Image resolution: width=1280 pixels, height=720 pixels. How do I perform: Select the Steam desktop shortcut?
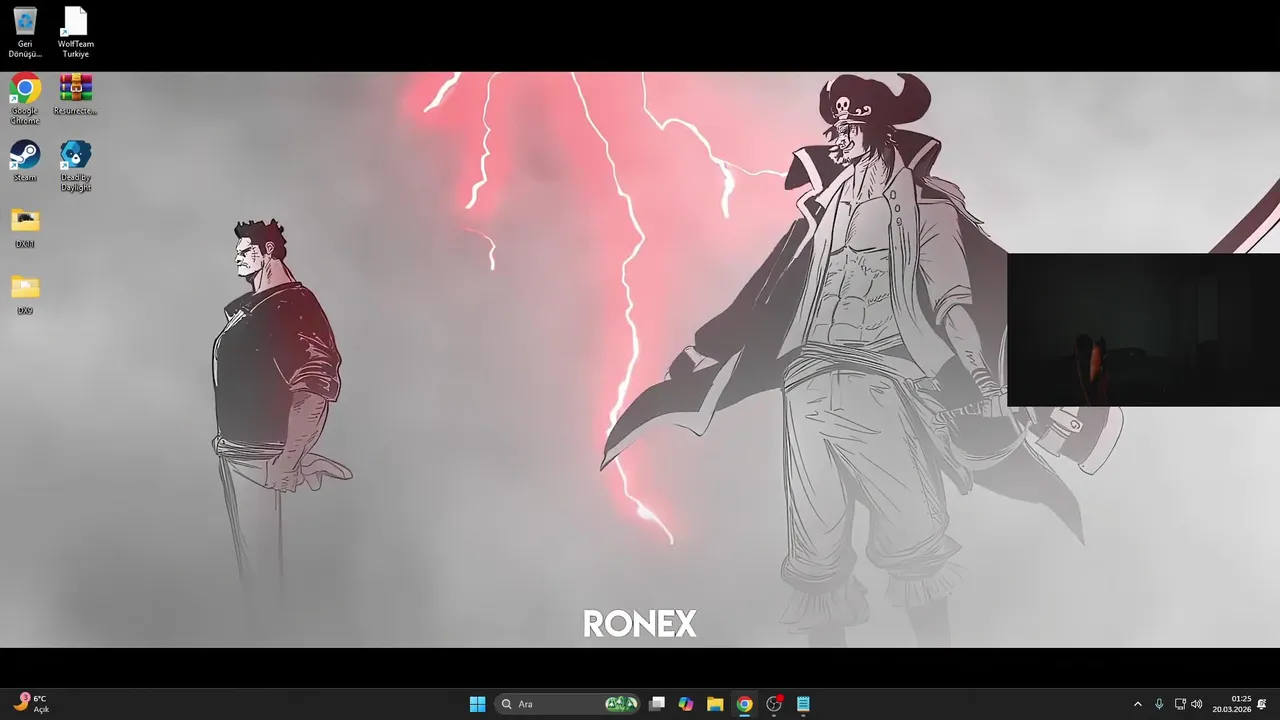(25, 161)
